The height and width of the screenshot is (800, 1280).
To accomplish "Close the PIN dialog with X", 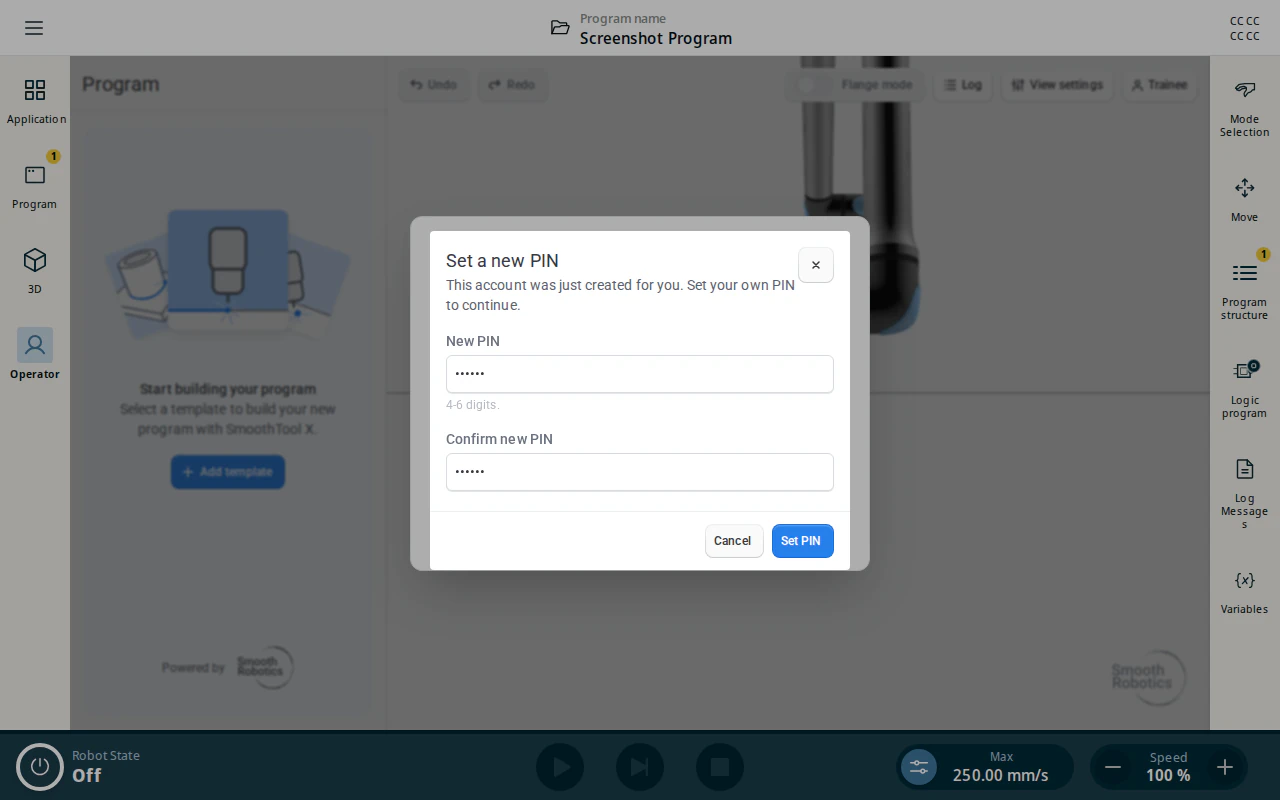I will [x=816, y=265].
